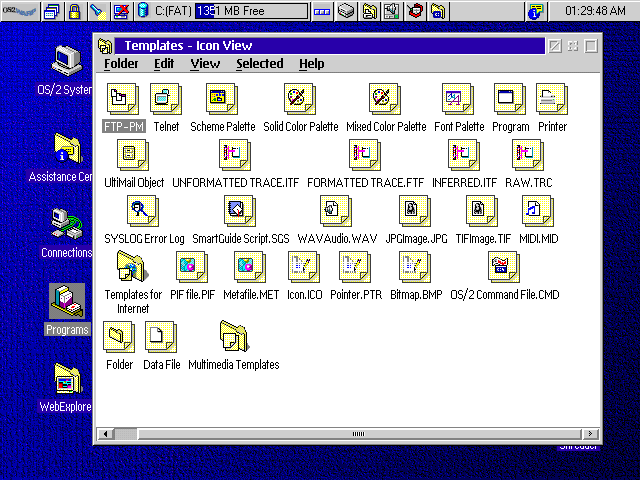
Task: Select the Folder template icon
Action: click(x=119, y=337)
